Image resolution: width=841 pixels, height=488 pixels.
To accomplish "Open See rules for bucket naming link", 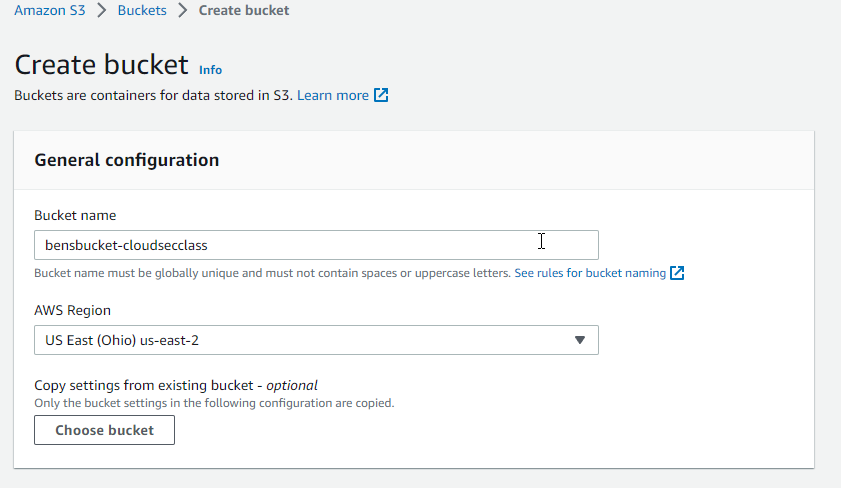I will point(590,273).
